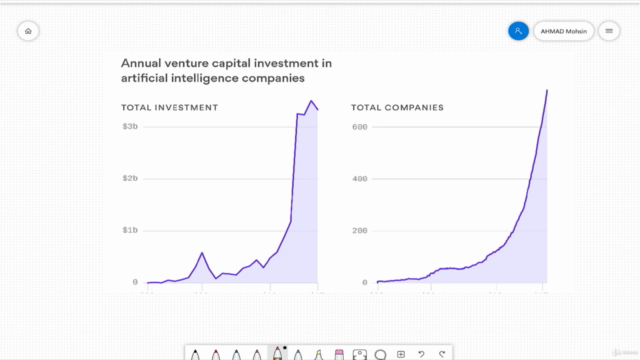Select the yellow highlighter tool
Viewport: 640px width, 360px height.
[319, 354]
